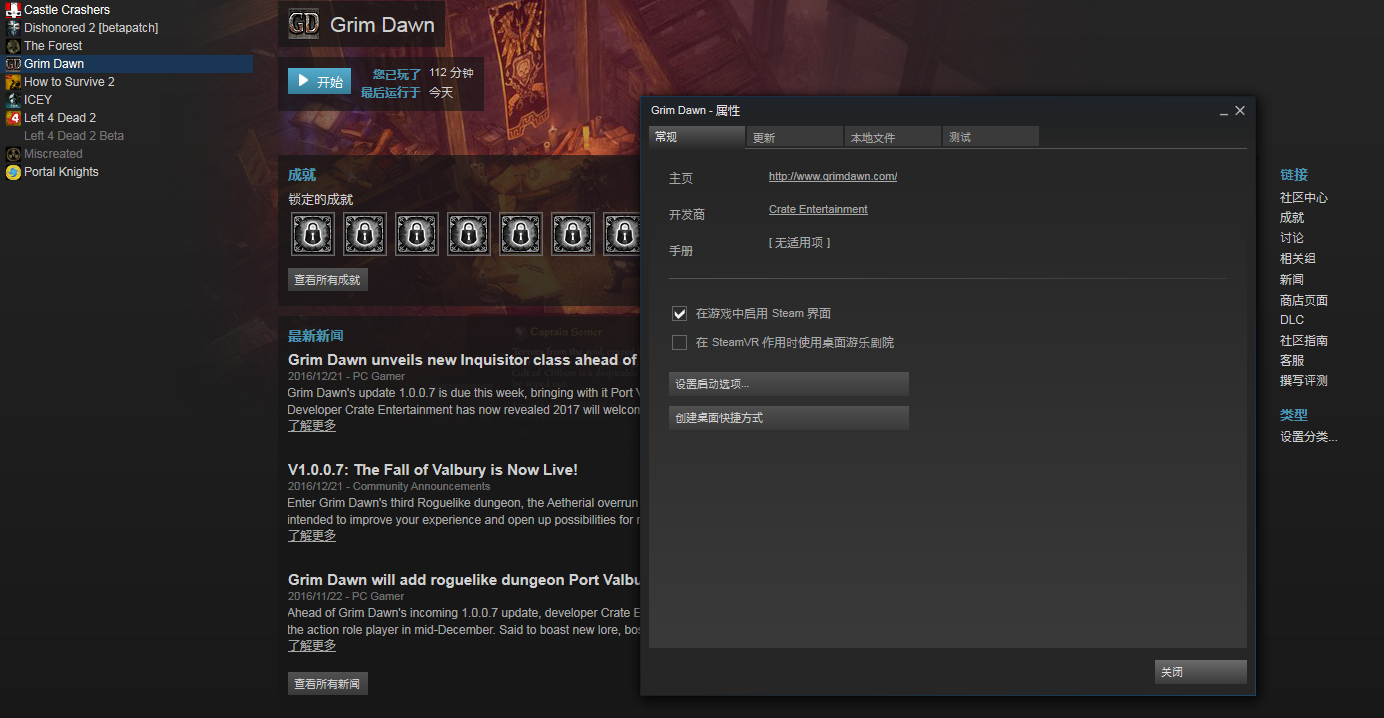
Task: Open 新闻 link in links sidebar
Action: [1292, 280]
